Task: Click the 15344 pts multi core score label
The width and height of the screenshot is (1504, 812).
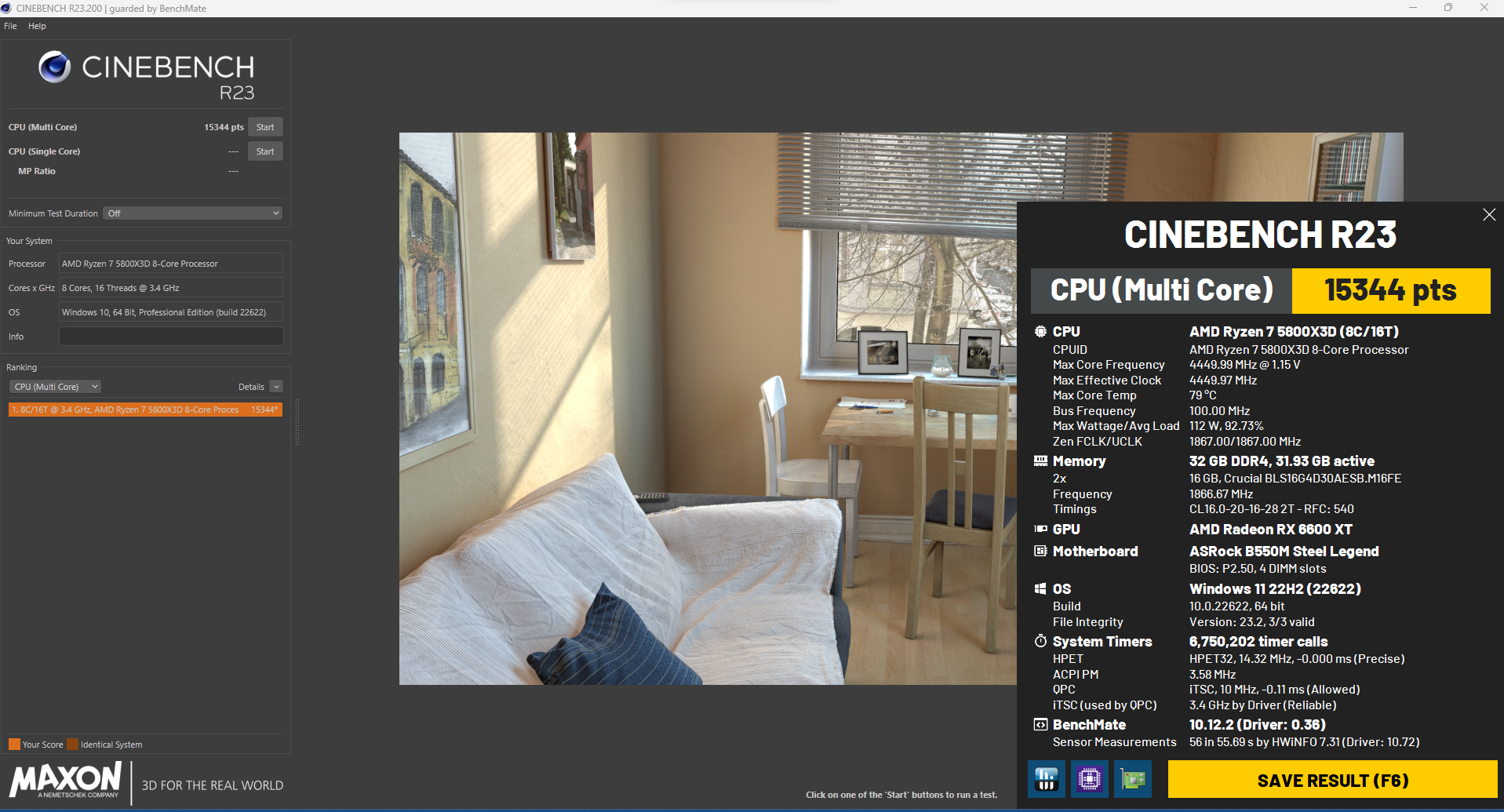Action: coord(224,127)
